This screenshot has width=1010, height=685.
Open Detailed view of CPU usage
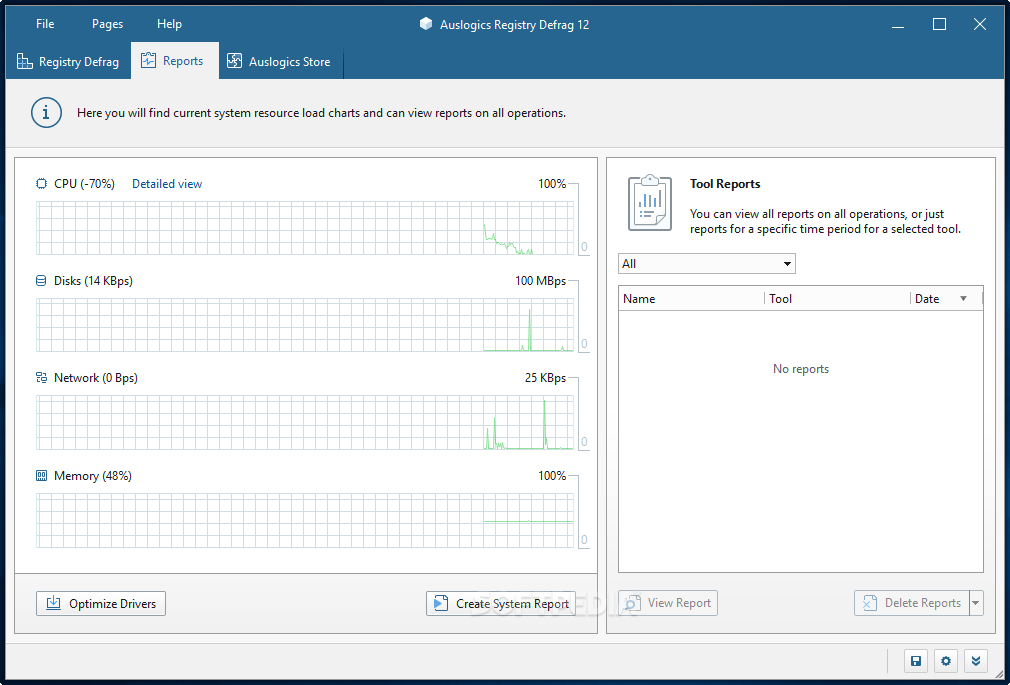[167, 184]
